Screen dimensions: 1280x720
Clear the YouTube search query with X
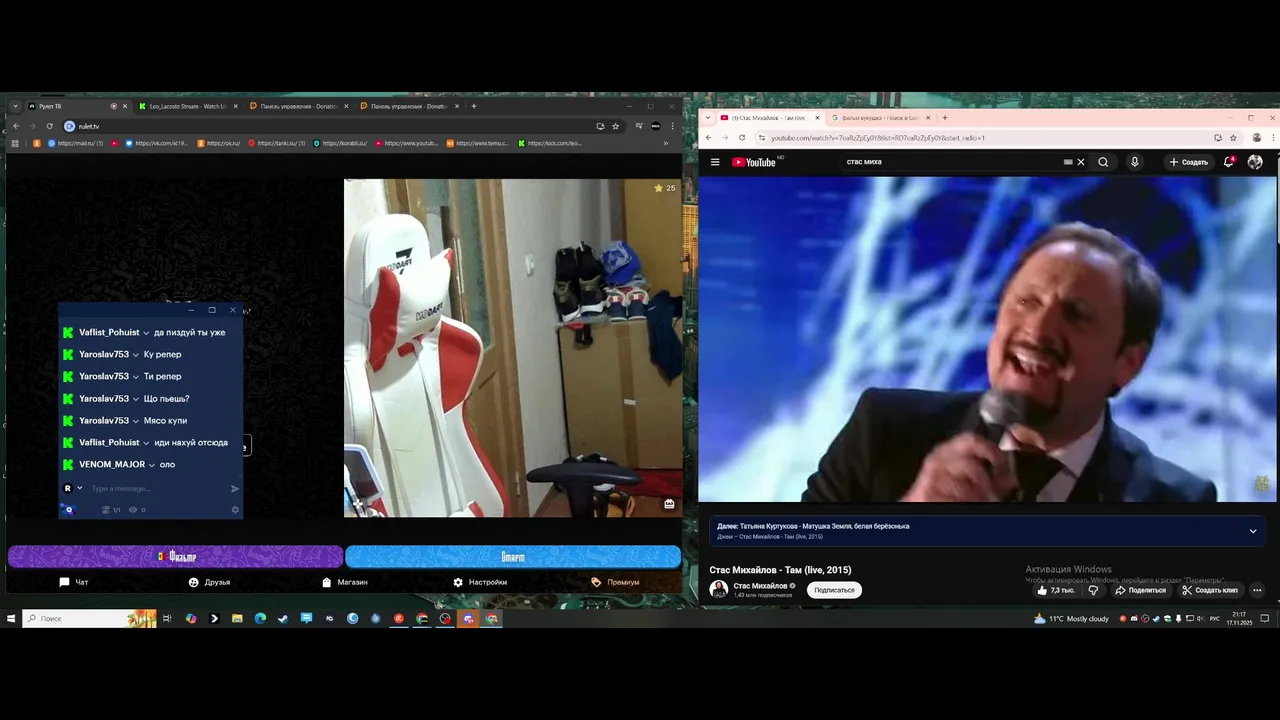pyautogui.click(x=1080, y=162)
